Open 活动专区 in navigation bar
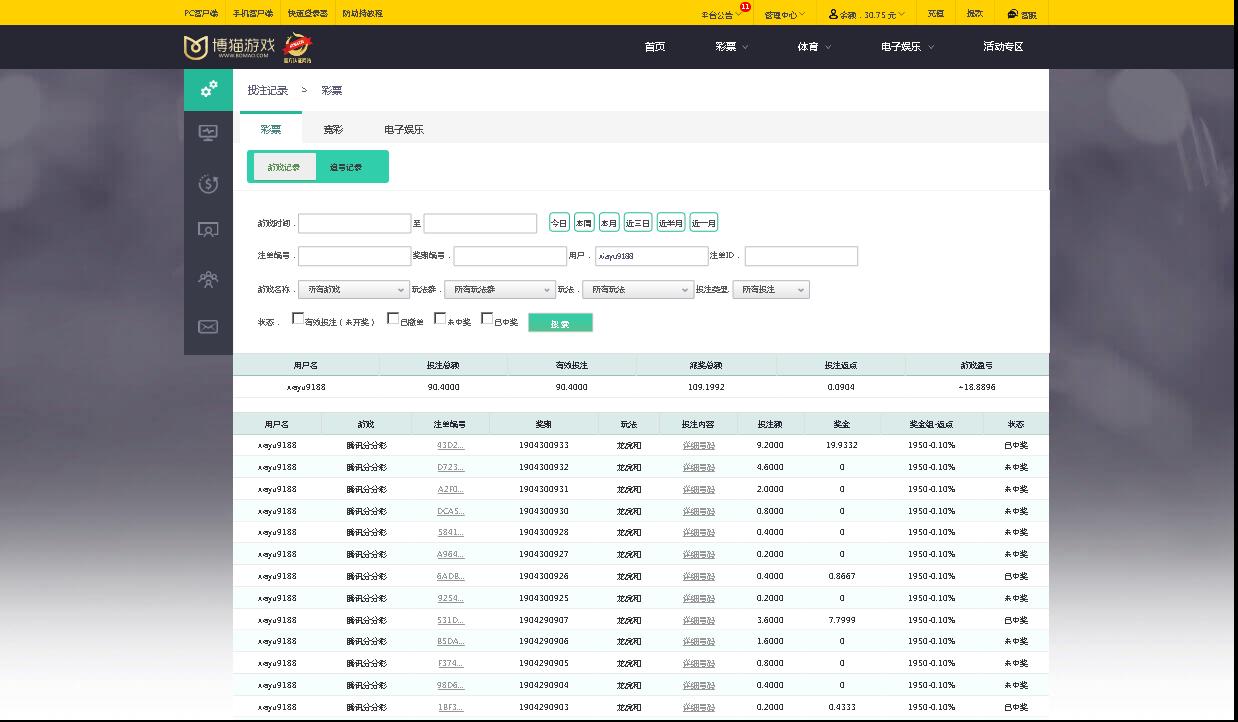Screen dimensions: 1238x722 [x=1003, y=47]
